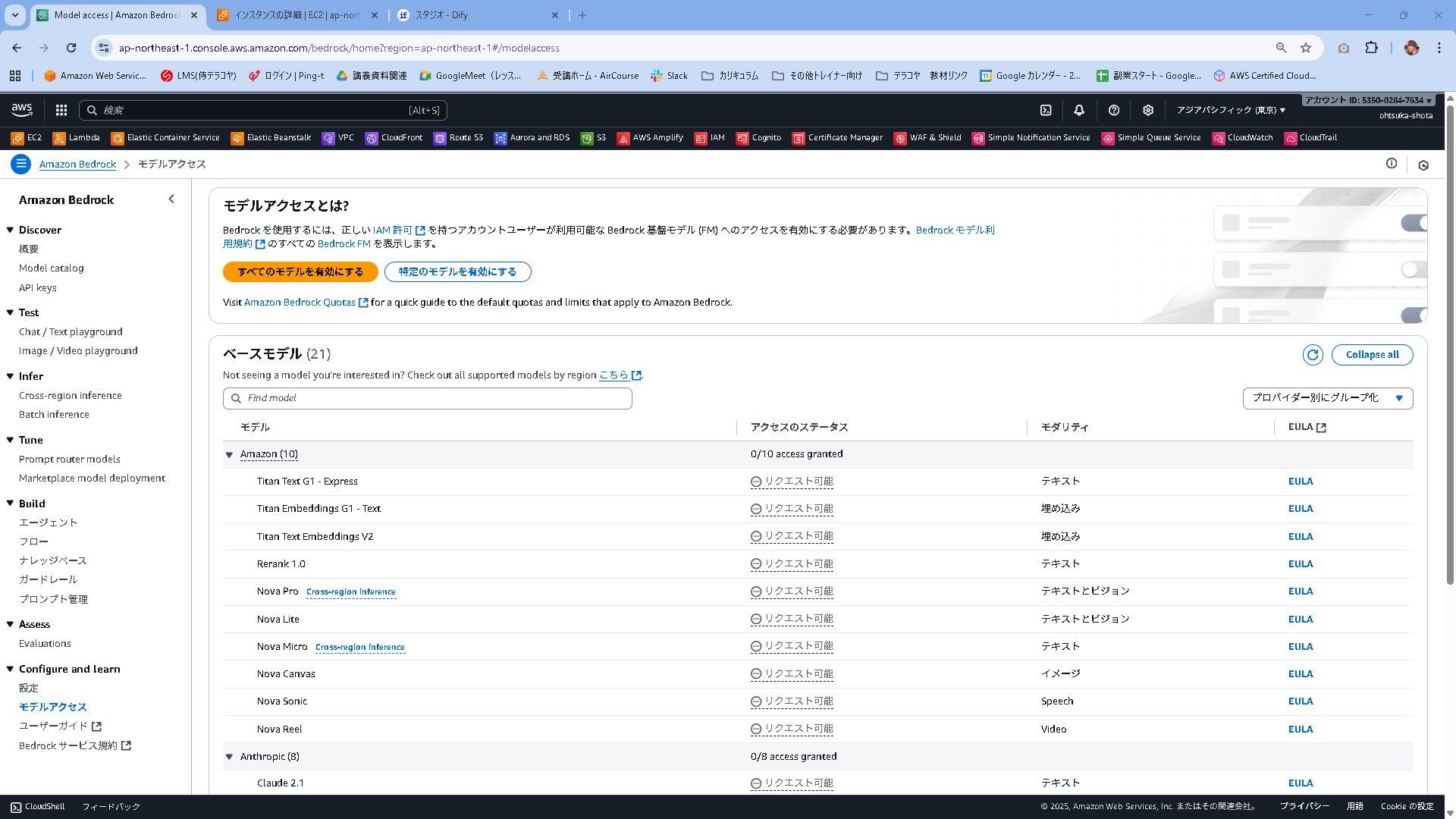This screenshot has height=819, width=1456.
Task: Launch CloudShell from the bottom bar
Action: (x=36, y=806)
